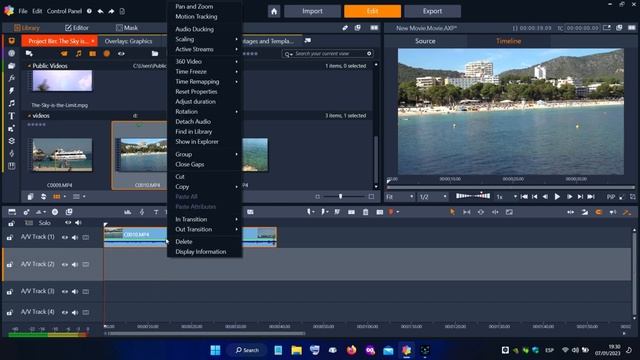Click PiP button in preview controls

(611, 197)
